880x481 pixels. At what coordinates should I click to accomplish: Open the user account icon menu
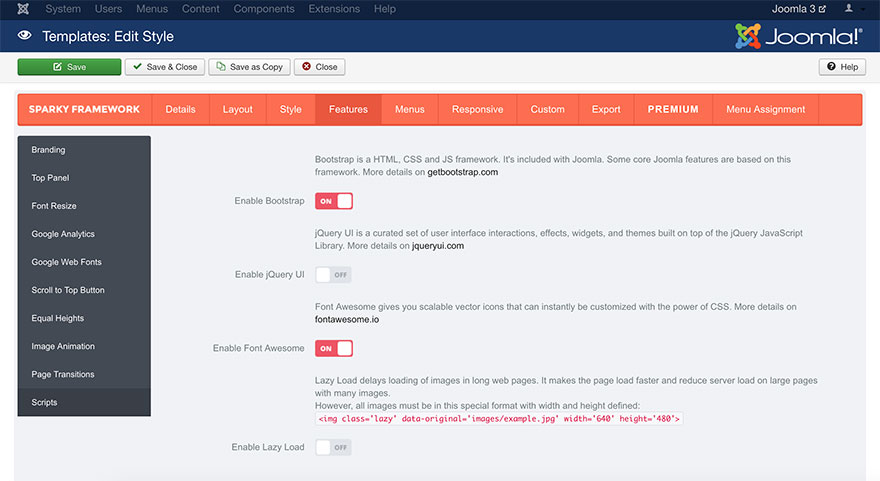tap(849, 9)
